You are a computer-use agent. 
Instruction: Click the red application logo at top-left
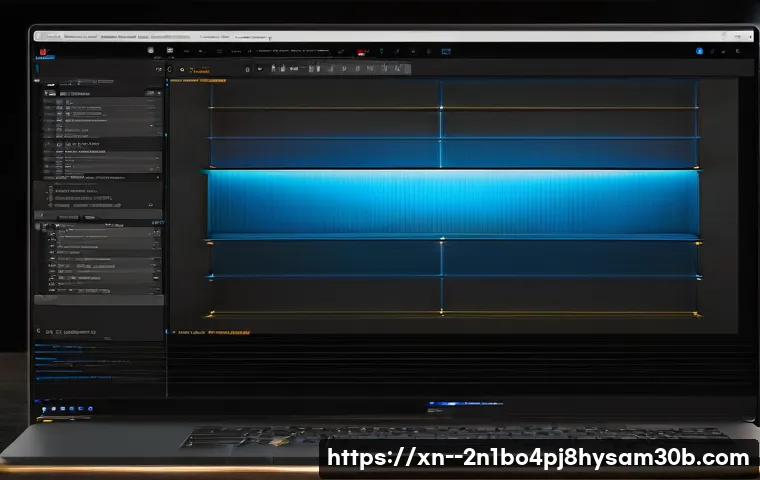tap(42, 50)
